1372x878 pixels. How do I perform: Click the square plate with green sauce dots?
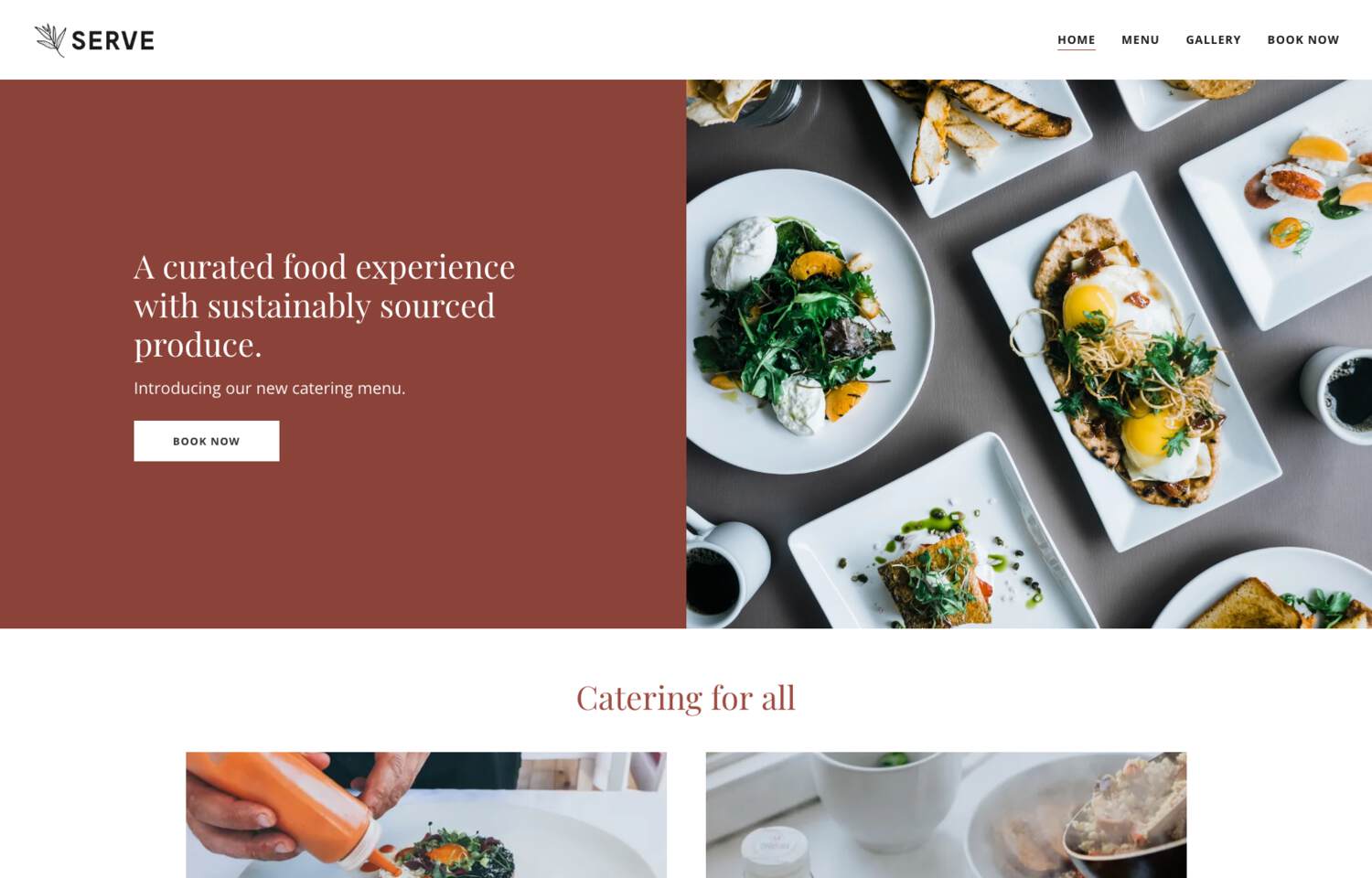(x=942, y=540)
